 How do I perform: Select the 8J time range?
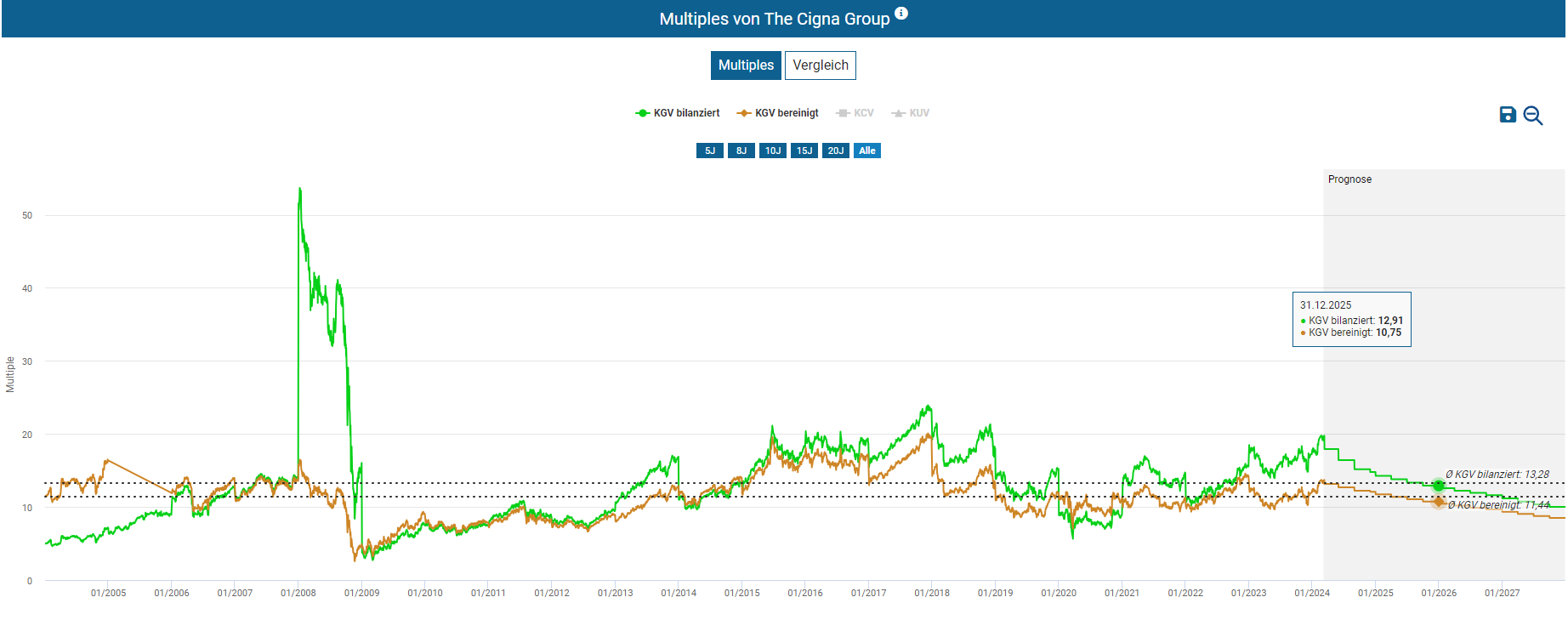tap(741, 151)
